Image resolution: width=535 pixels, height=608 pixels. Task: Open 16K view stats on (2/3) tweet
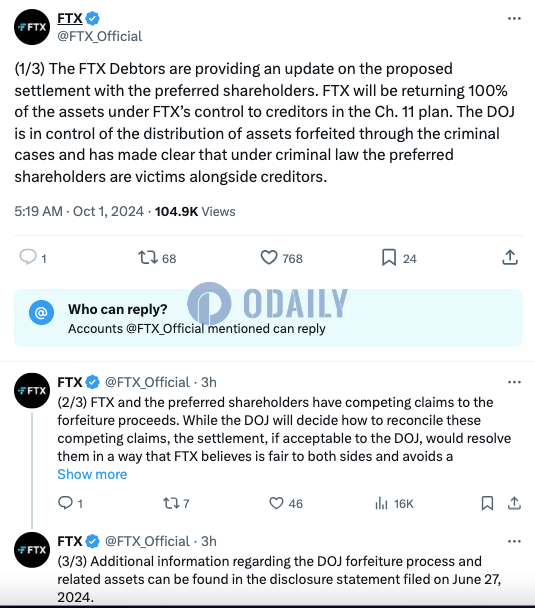click(x=394, y=504)
